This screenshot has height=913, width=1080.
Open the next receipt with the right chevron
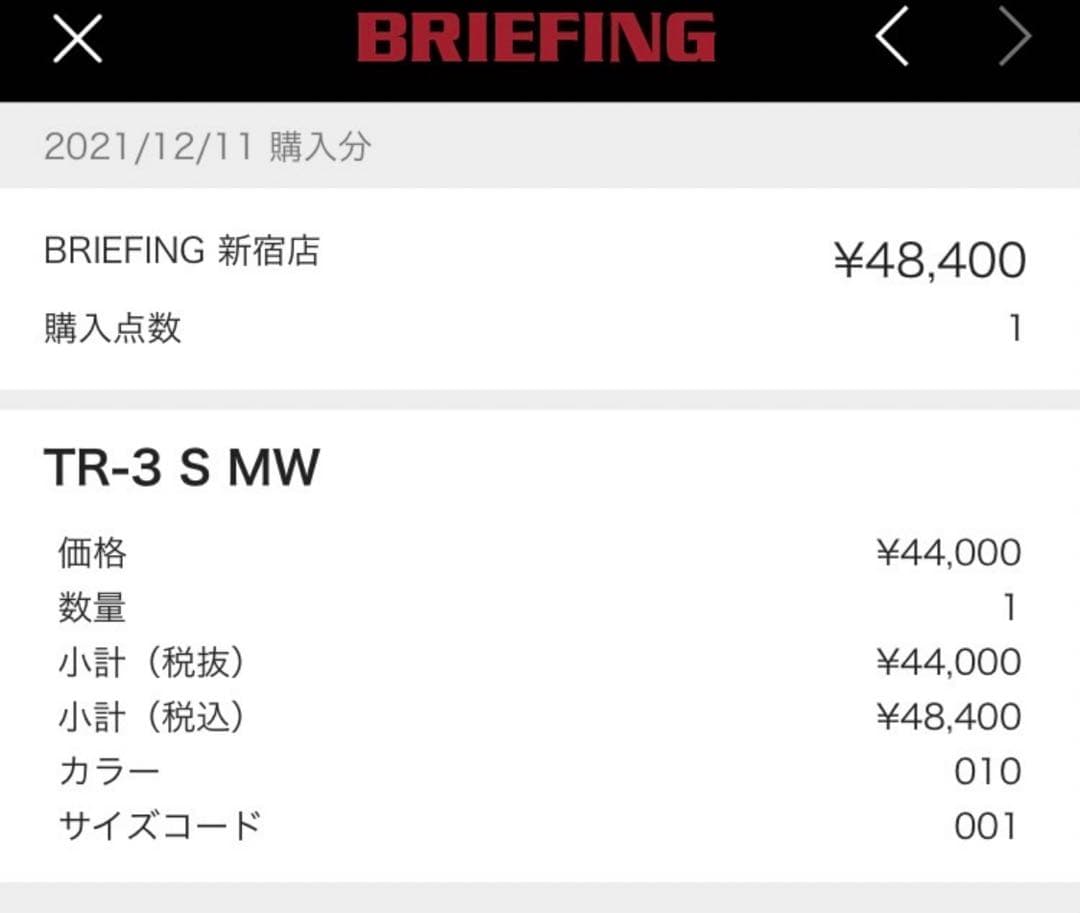tap(1015, 36)
